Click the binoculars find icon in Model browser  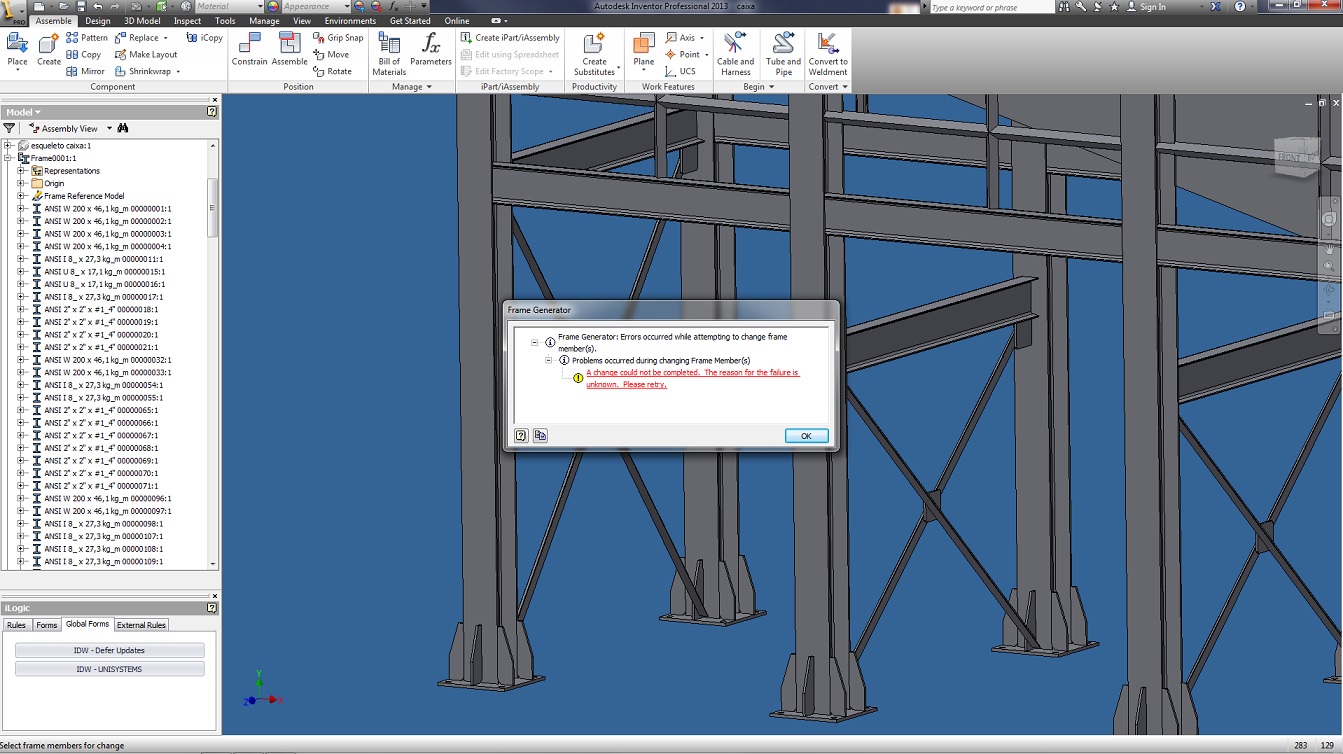tap(123, 128)
